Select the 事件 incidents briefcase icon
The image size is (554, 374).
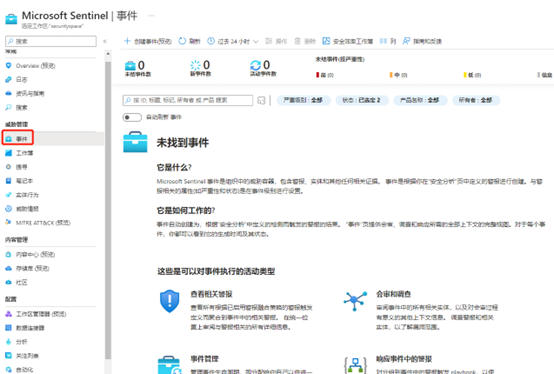(8, 139)
